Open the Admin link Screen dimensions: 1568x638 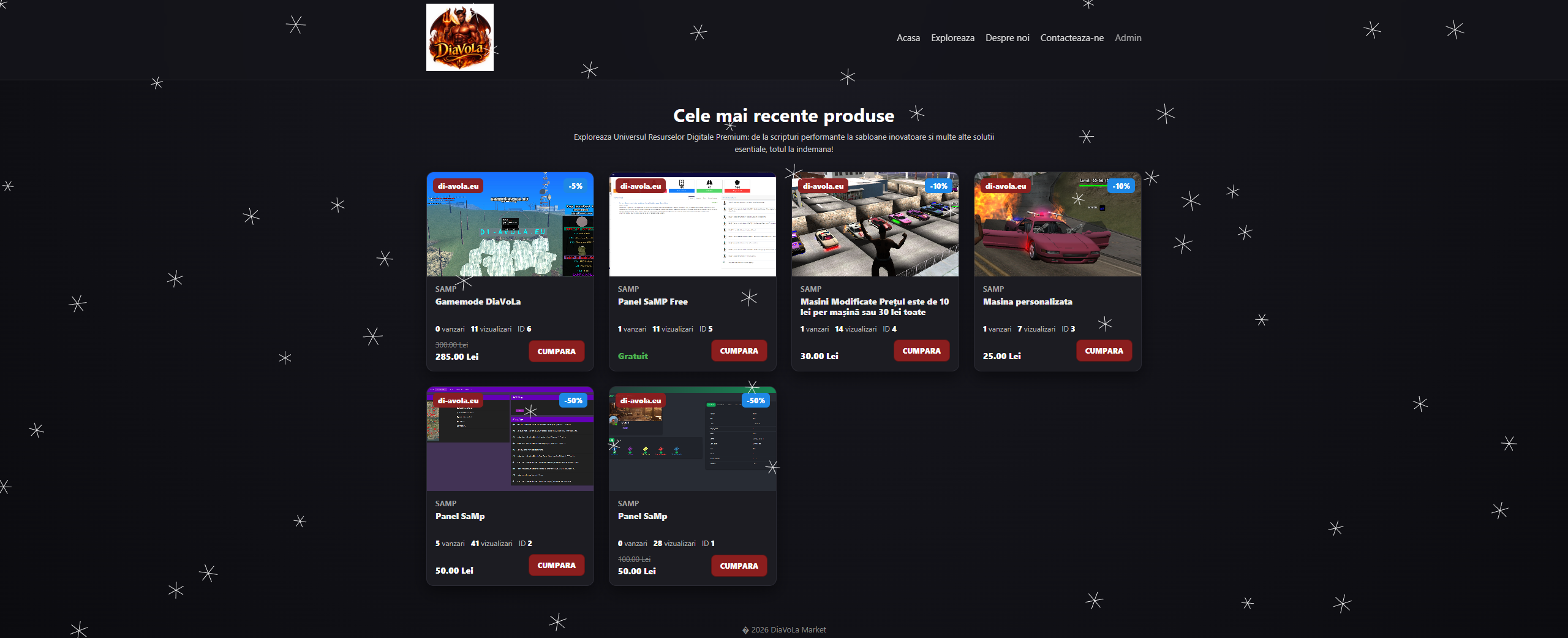pos(1128,38)
